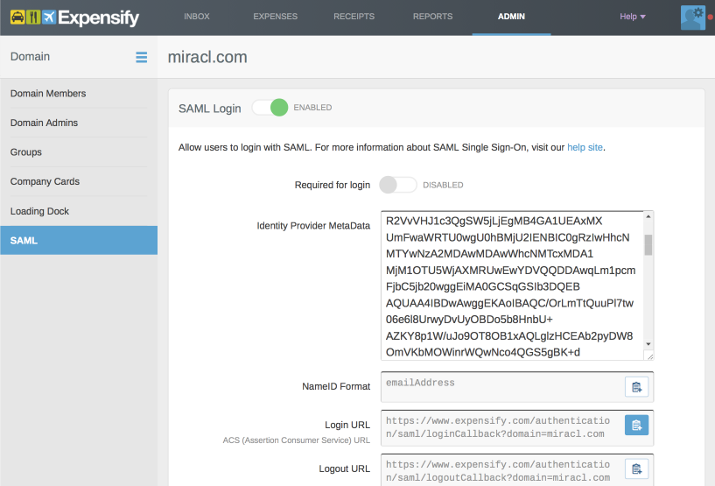Click the DISABLED status label
This screenshot has width=715, height=486.
[x=443, y=185]
